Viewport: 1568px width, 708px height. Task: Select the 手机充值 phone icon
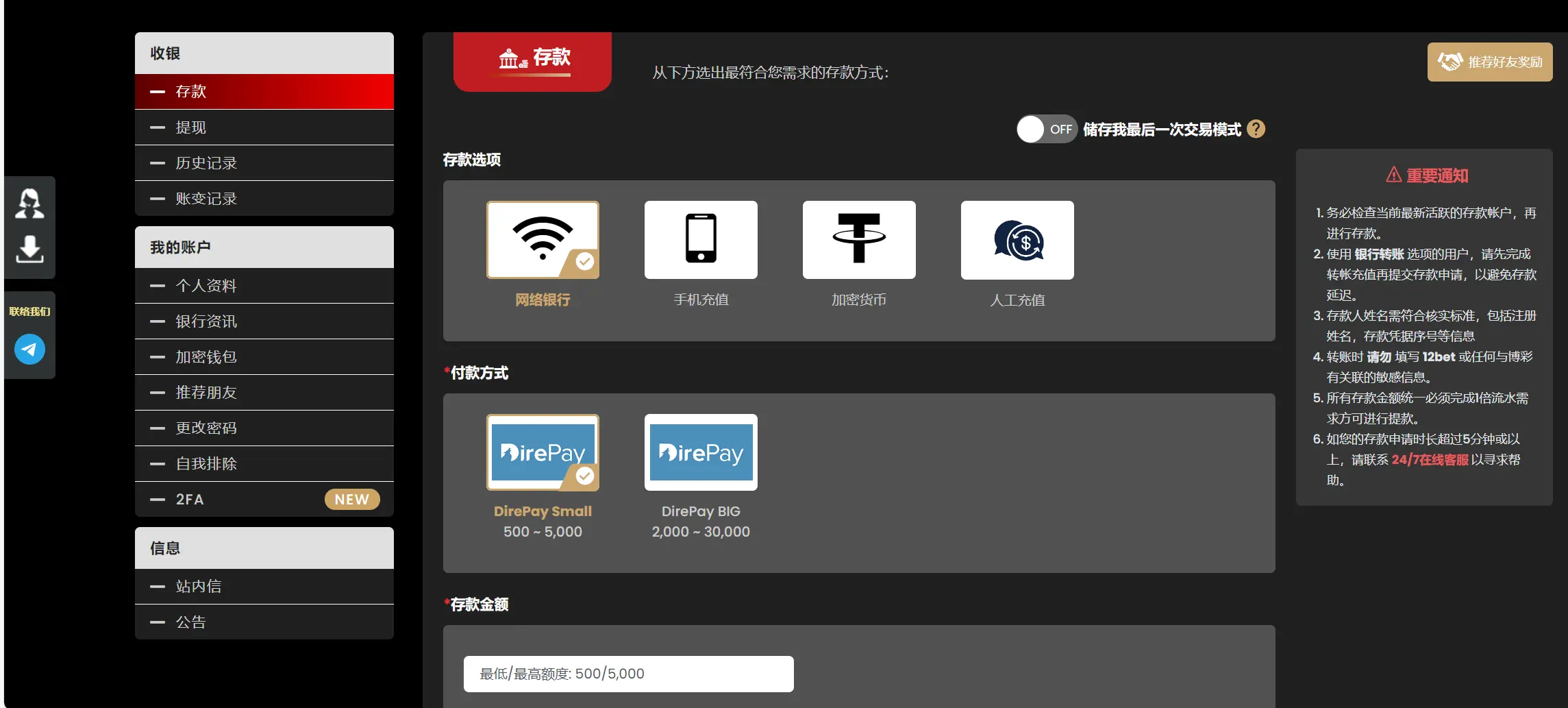(700, 240)
